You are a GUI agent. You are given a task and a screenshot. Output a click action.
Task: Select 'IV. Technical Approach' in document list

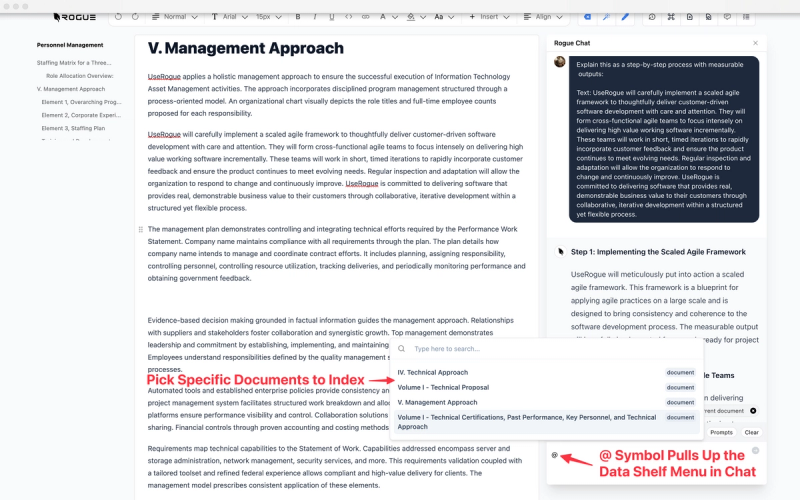click(545, 372)
